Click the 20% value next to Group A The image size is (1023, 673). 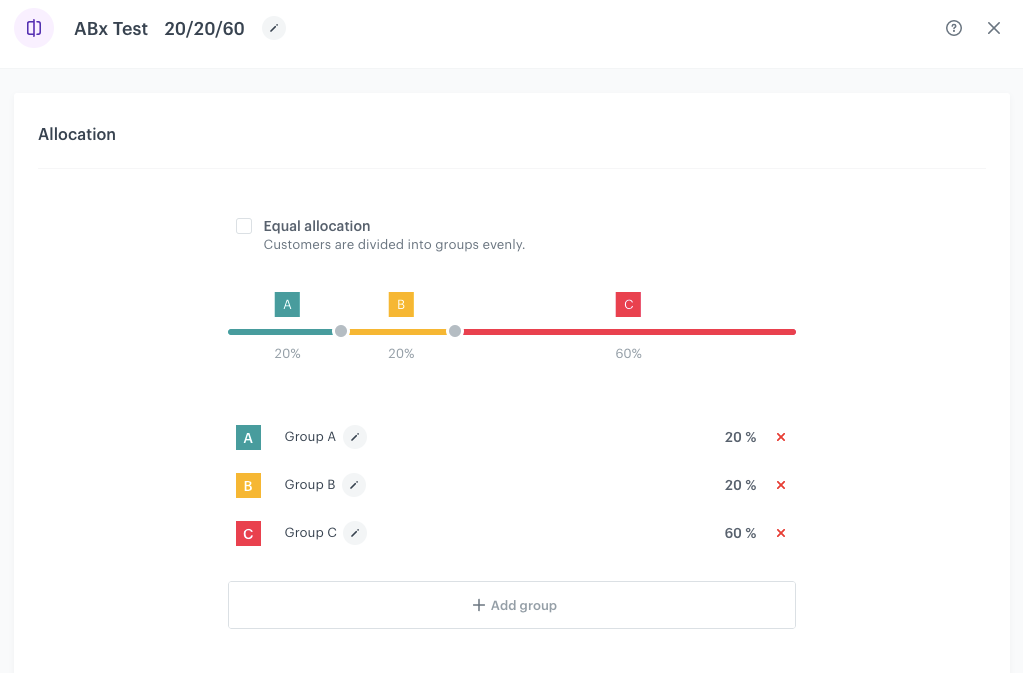tap(739, 437)
